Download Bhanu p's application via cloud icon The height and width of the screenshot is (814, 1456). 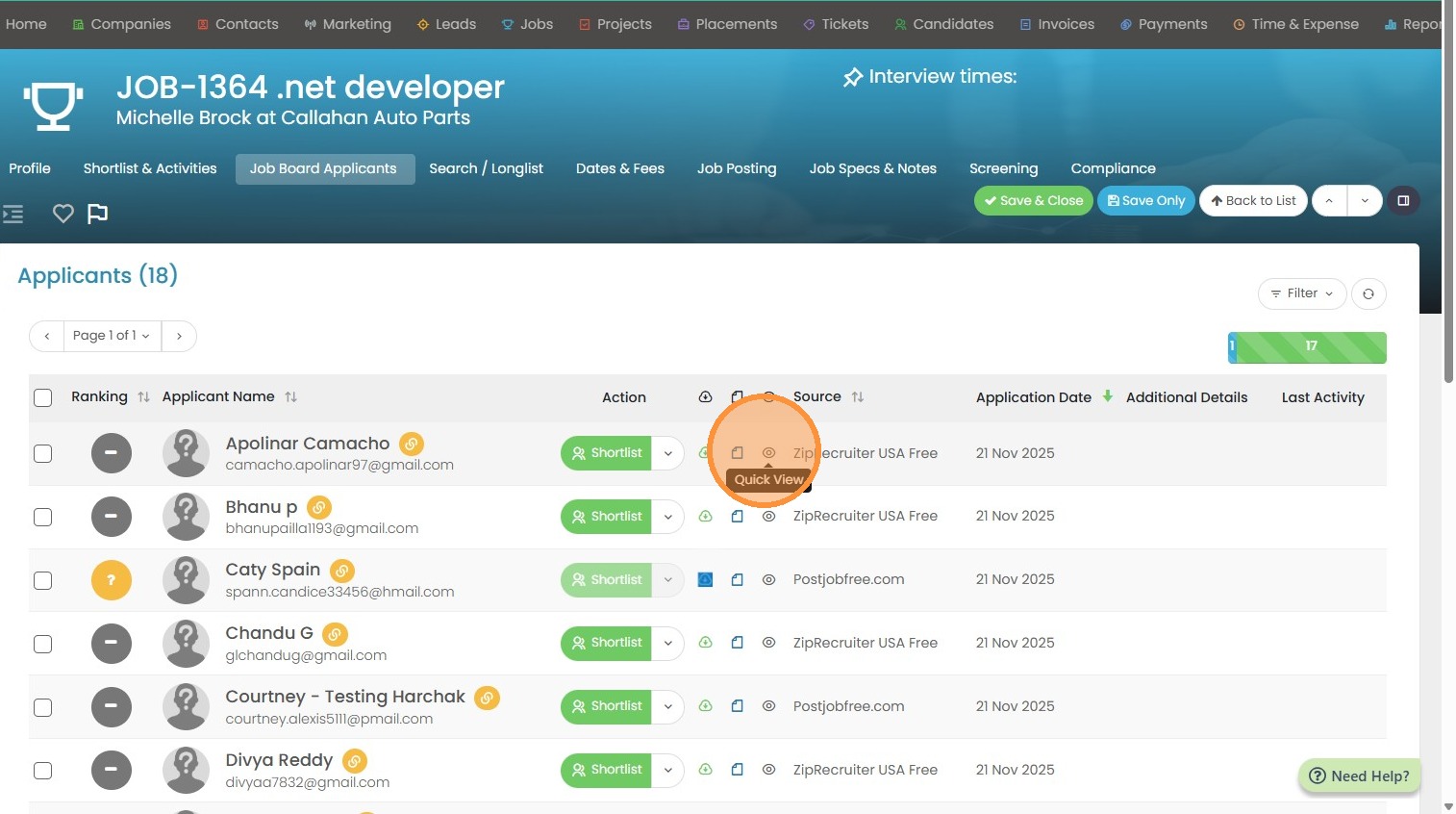click(x=705, y=516)
